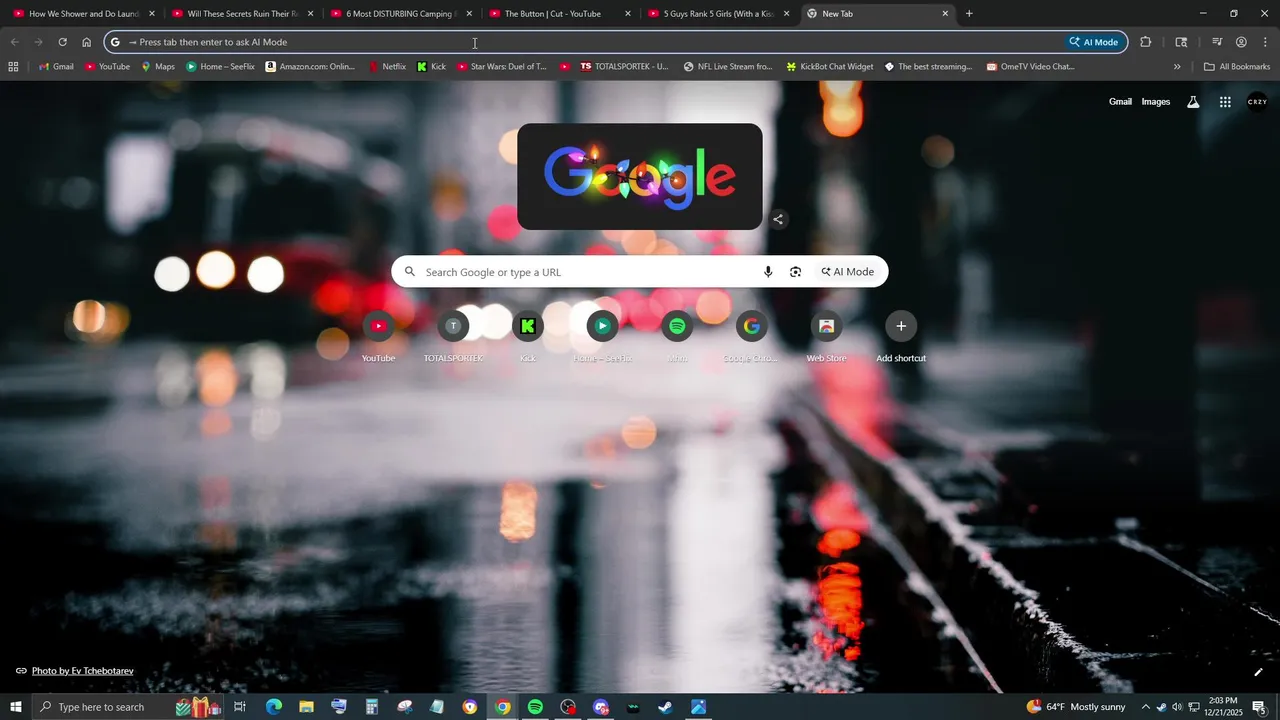Image resolution: width=1280 pixels, height=720 pixels.
Task: Open the Spotify shortcut tile
Action: click(x=677, y=337)
